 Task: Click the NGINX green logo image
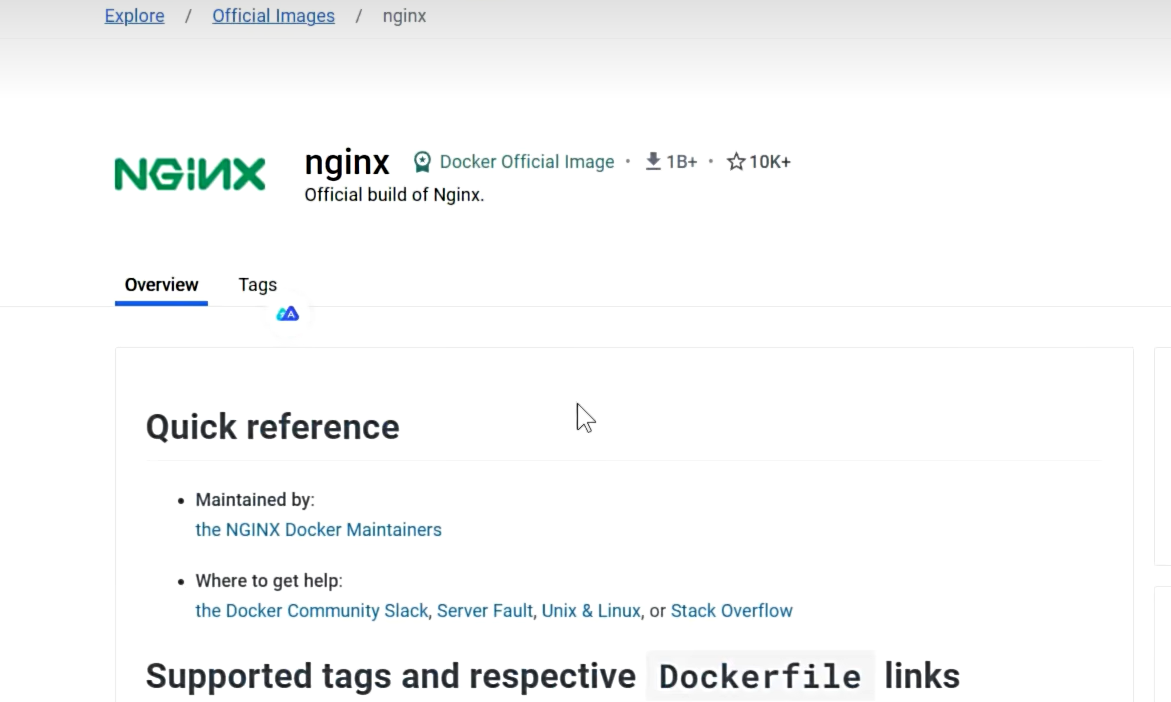(190, 174)
